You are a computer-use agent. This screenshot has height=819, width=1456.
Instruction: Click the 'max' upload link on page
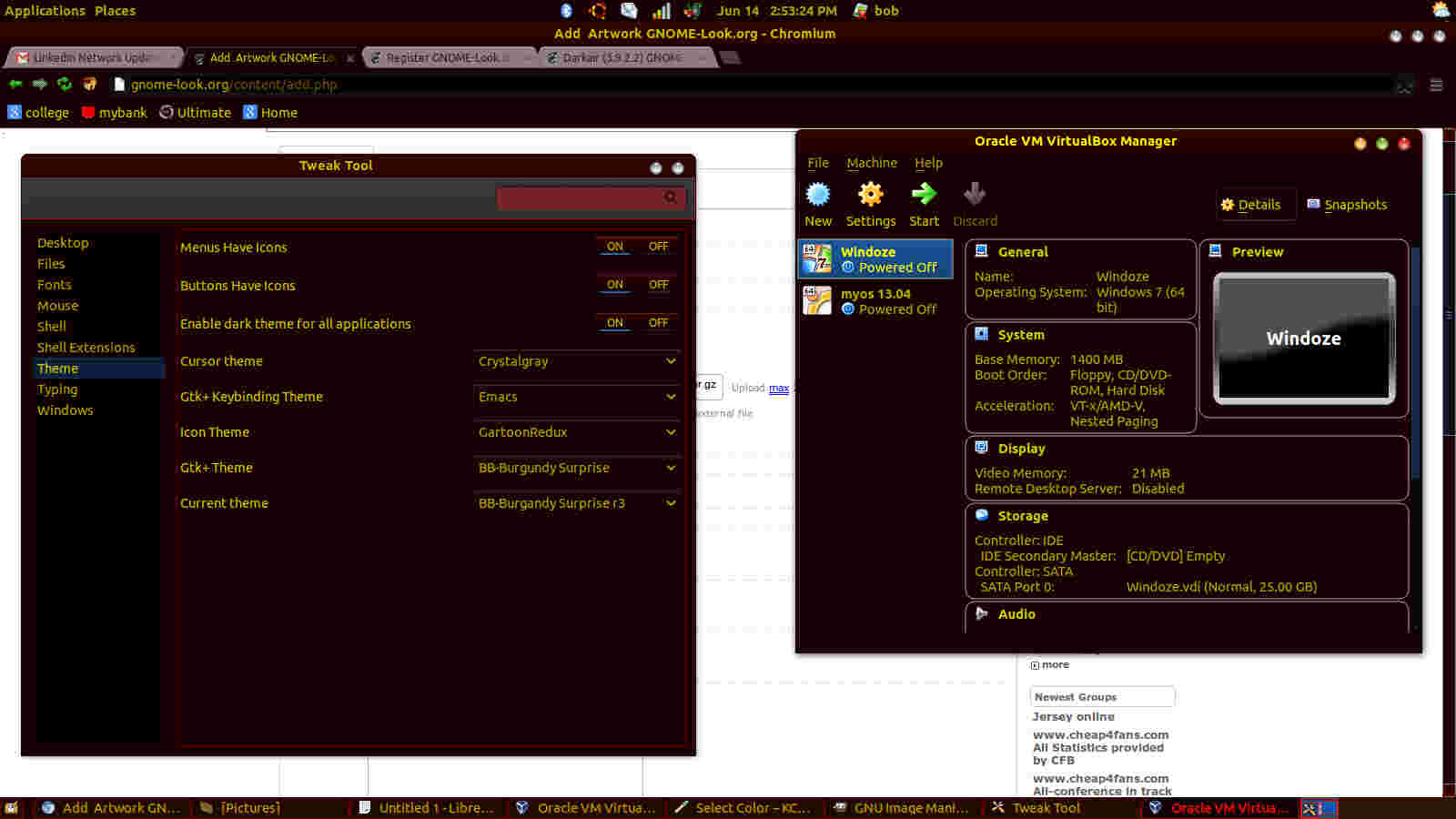point(779,388)
